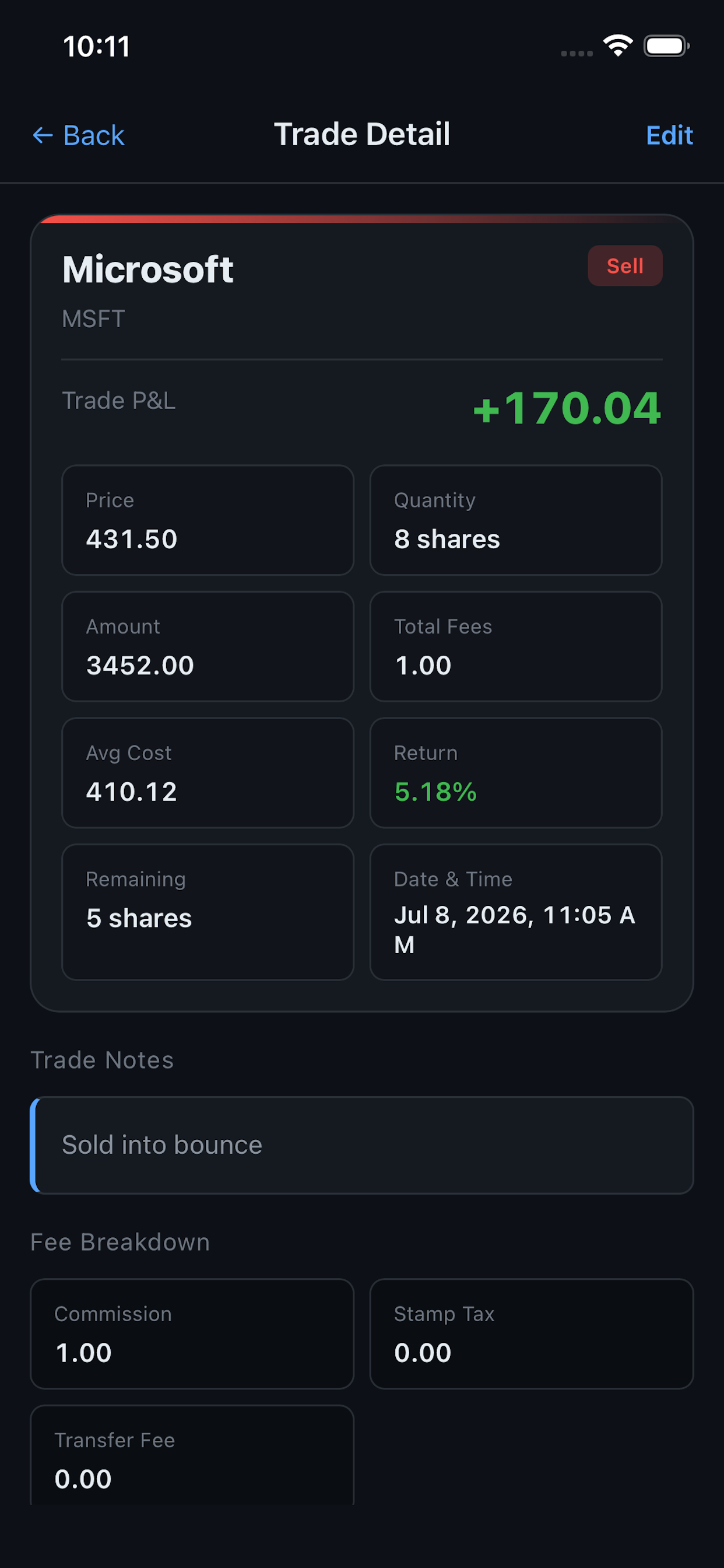Select the Remaining 5 shares card
The image size is (724, 1568).
tap(208, 912)
